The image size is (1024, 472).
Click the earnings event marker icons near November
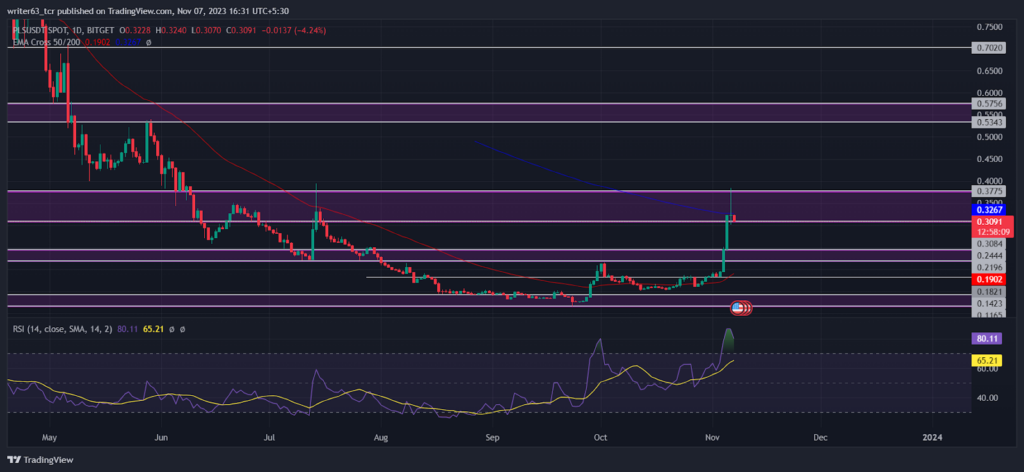pos(741,308)
